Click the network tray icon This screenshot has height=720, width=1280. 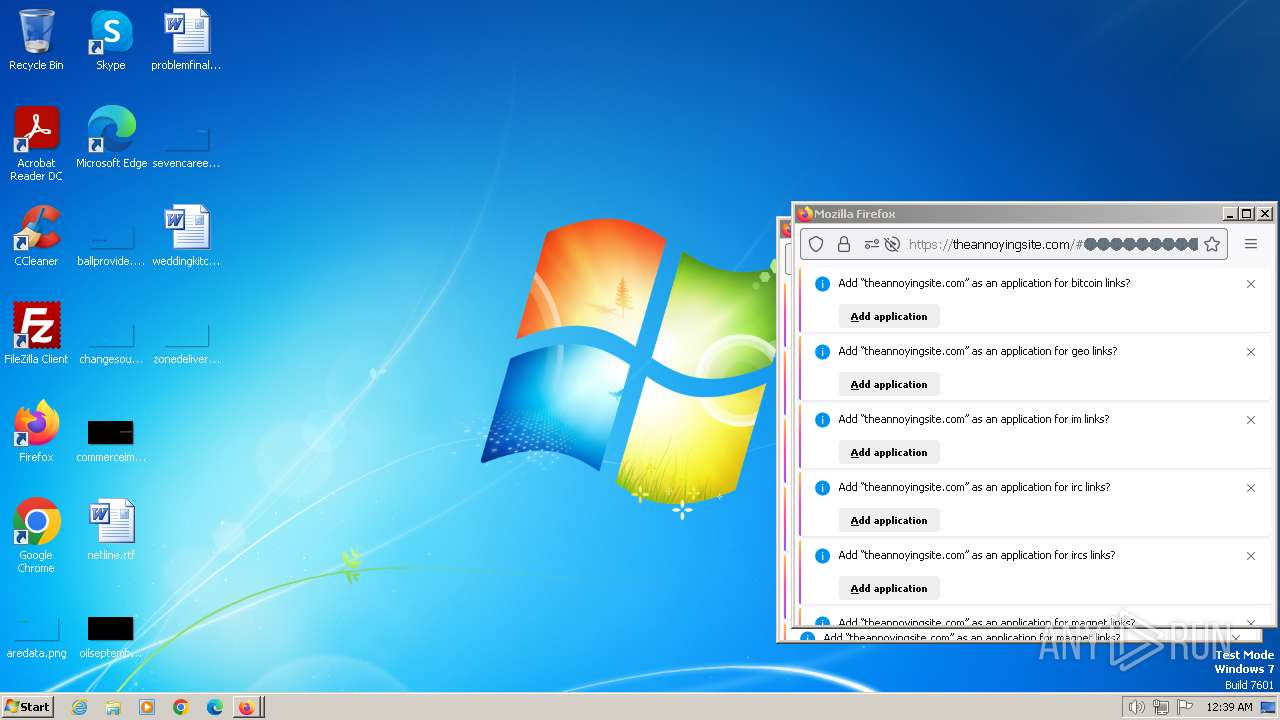pyautogui.click(x=1161, y=707)
